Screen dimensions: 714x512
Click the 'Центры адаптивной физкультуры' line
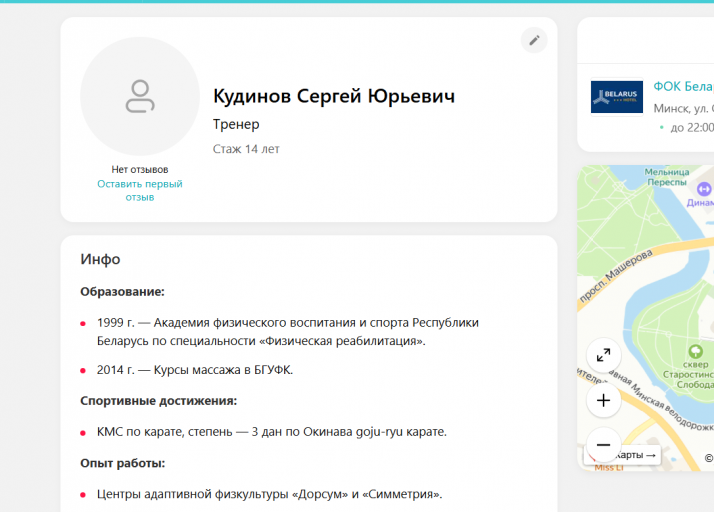click(270, 494)
